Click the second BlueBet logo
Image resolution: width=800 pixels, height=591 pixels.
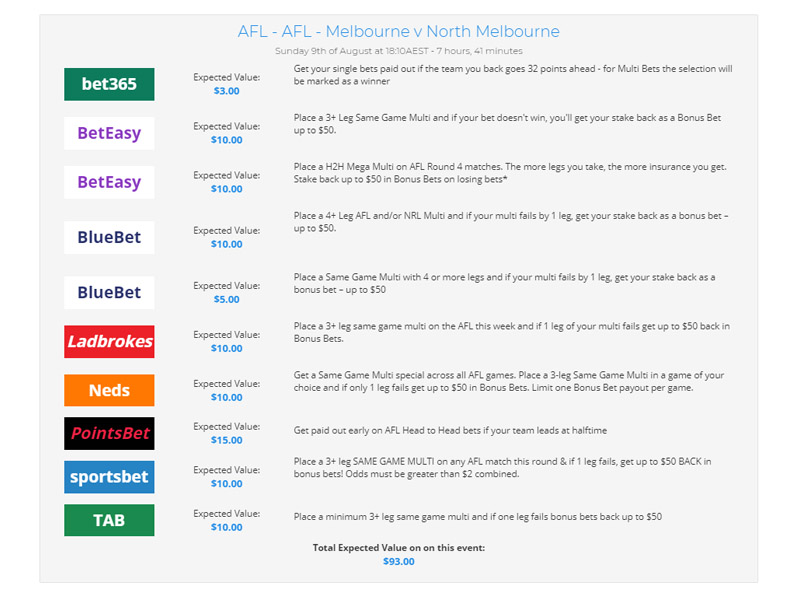pyautogui.click(x=109, y=292)
